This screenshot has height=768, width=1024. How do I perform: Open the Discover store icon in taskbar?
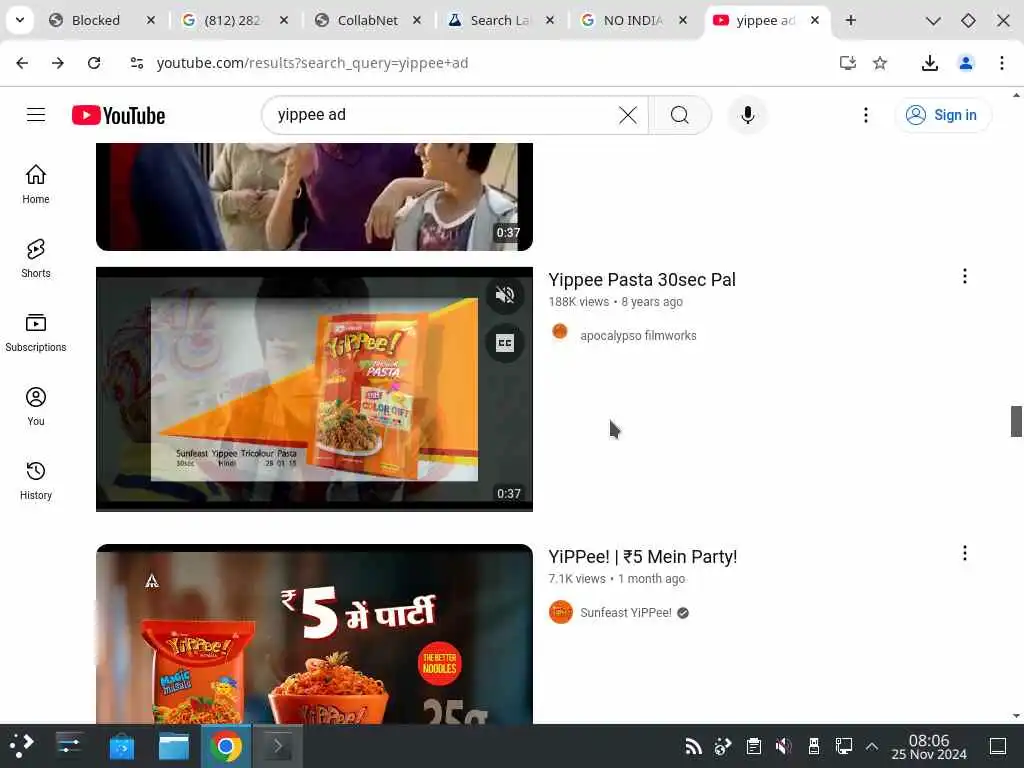[121, 746]
